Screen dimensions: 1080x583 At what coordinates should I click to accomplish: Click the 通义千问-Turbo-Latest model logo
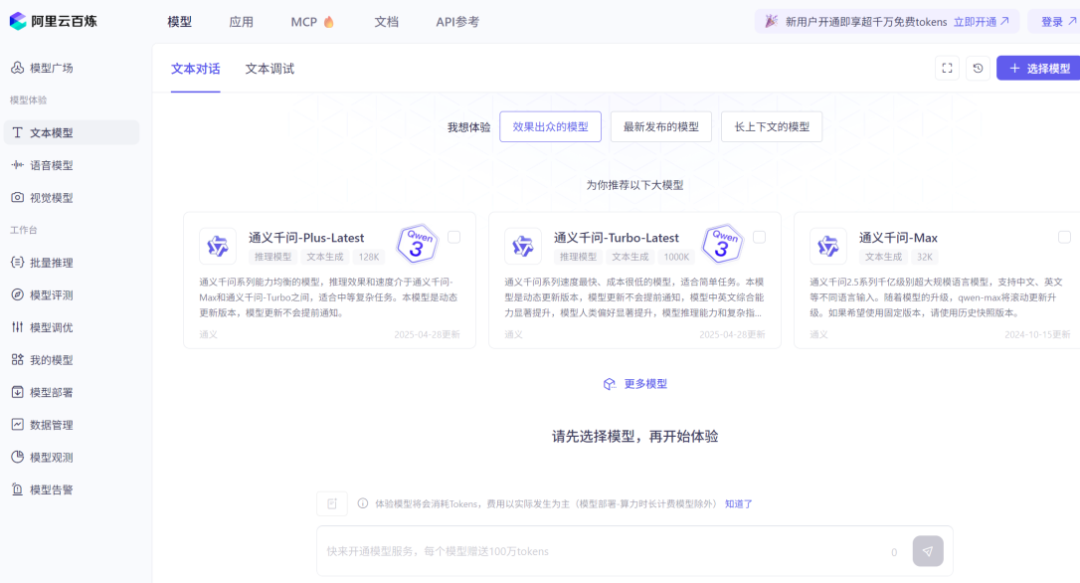523,246
